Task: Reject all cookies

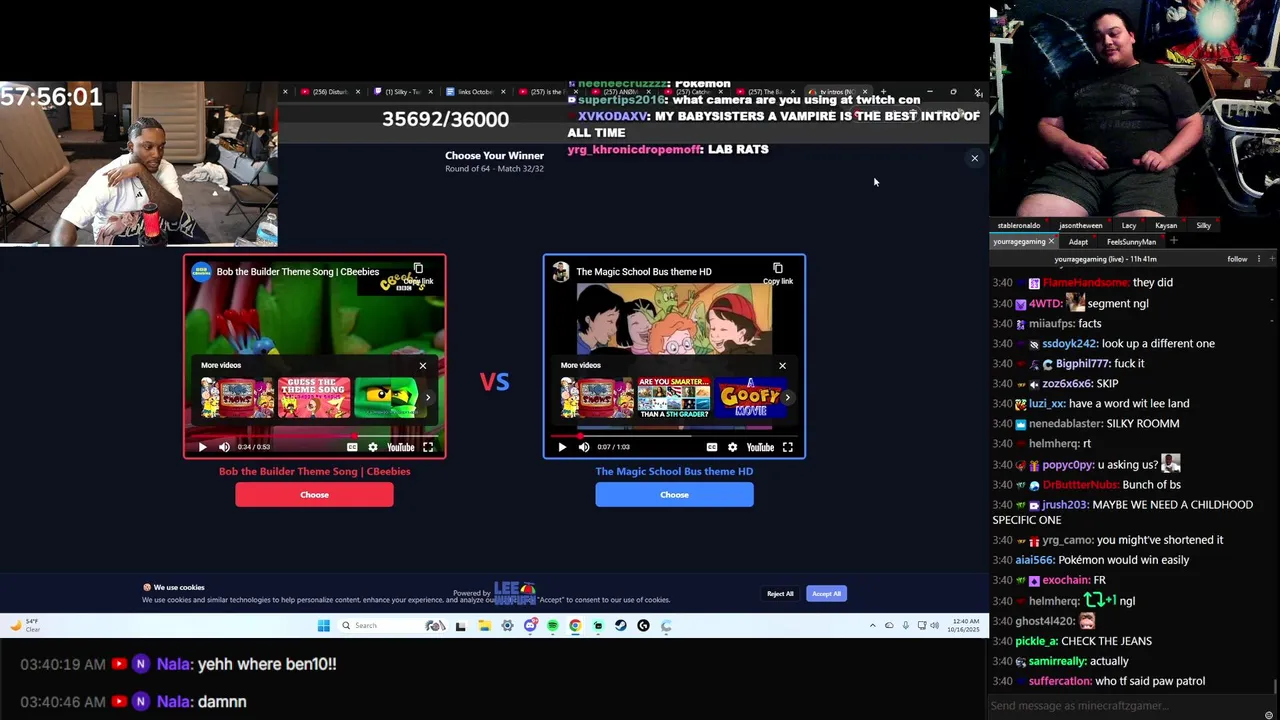Action: pyautogui.click(x=780, y=594)
